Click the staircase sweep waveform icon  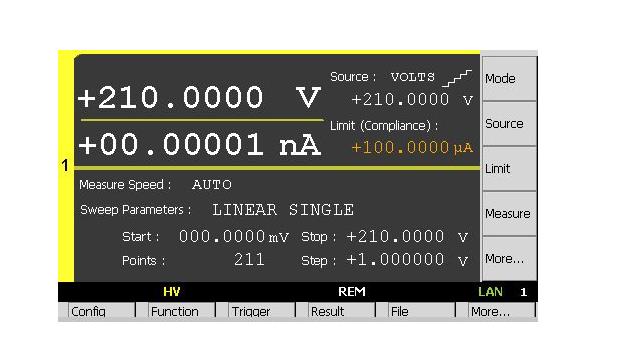pyautogui.click(x=457, y=78)
